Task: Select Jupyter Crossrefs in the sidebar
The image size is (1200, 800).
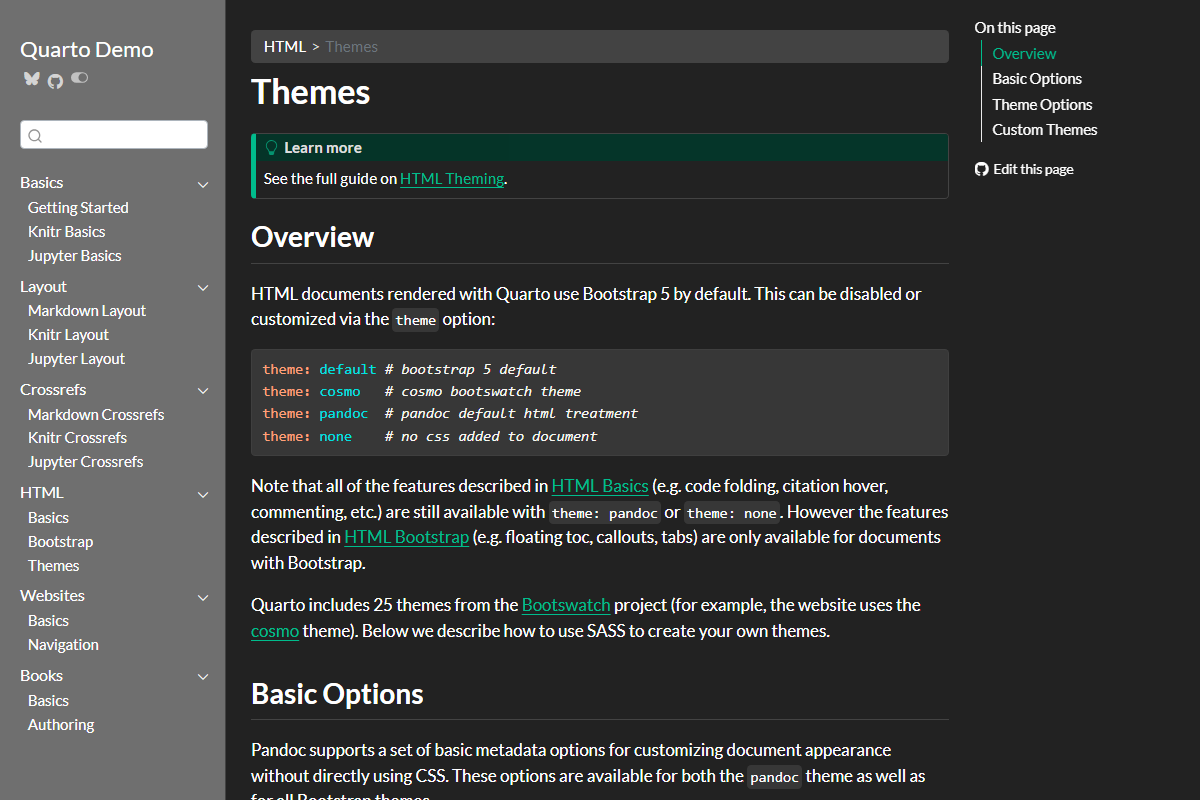Action: pyautogui.click(x=85, y=461)
